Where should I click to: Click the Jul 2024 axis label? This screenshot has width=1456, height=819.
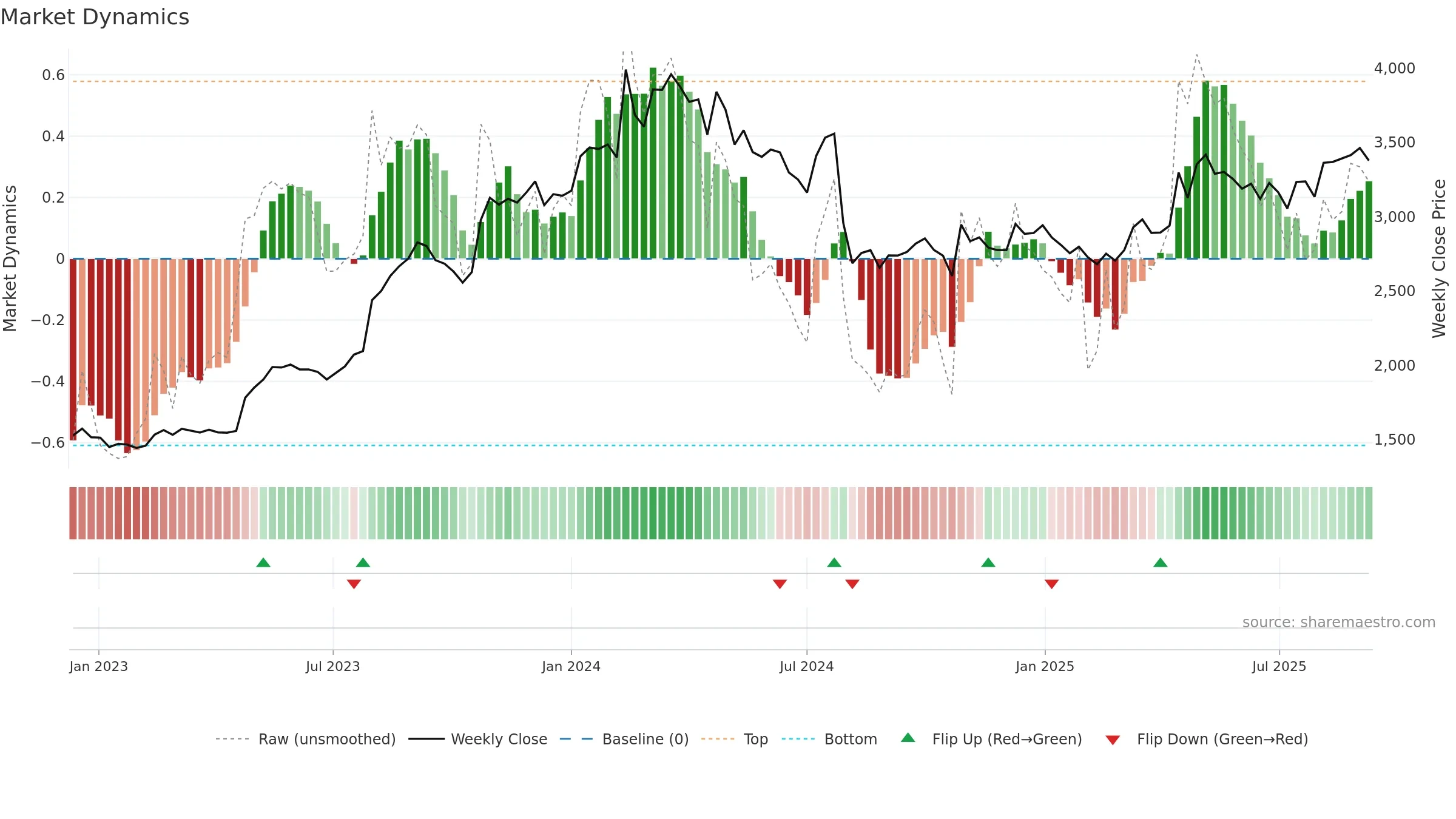tap(807, 666)
